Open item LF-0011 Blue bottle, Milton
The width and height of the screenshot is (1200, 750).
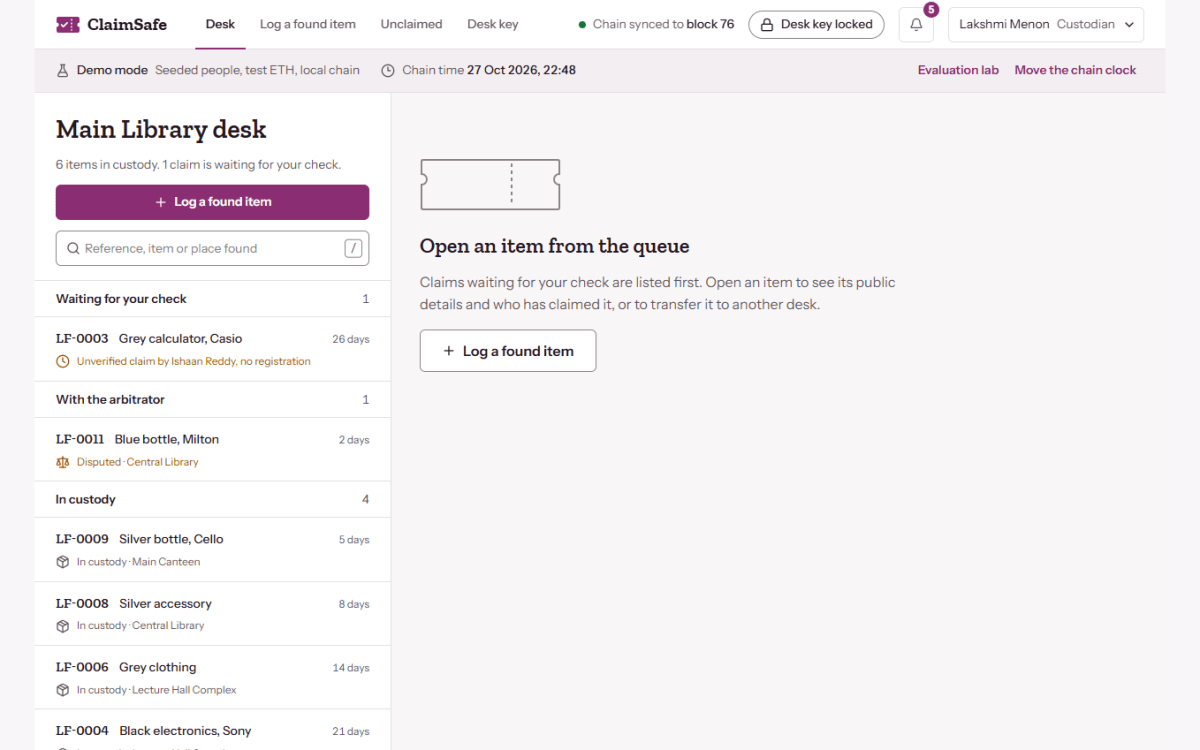pos(212,450)
